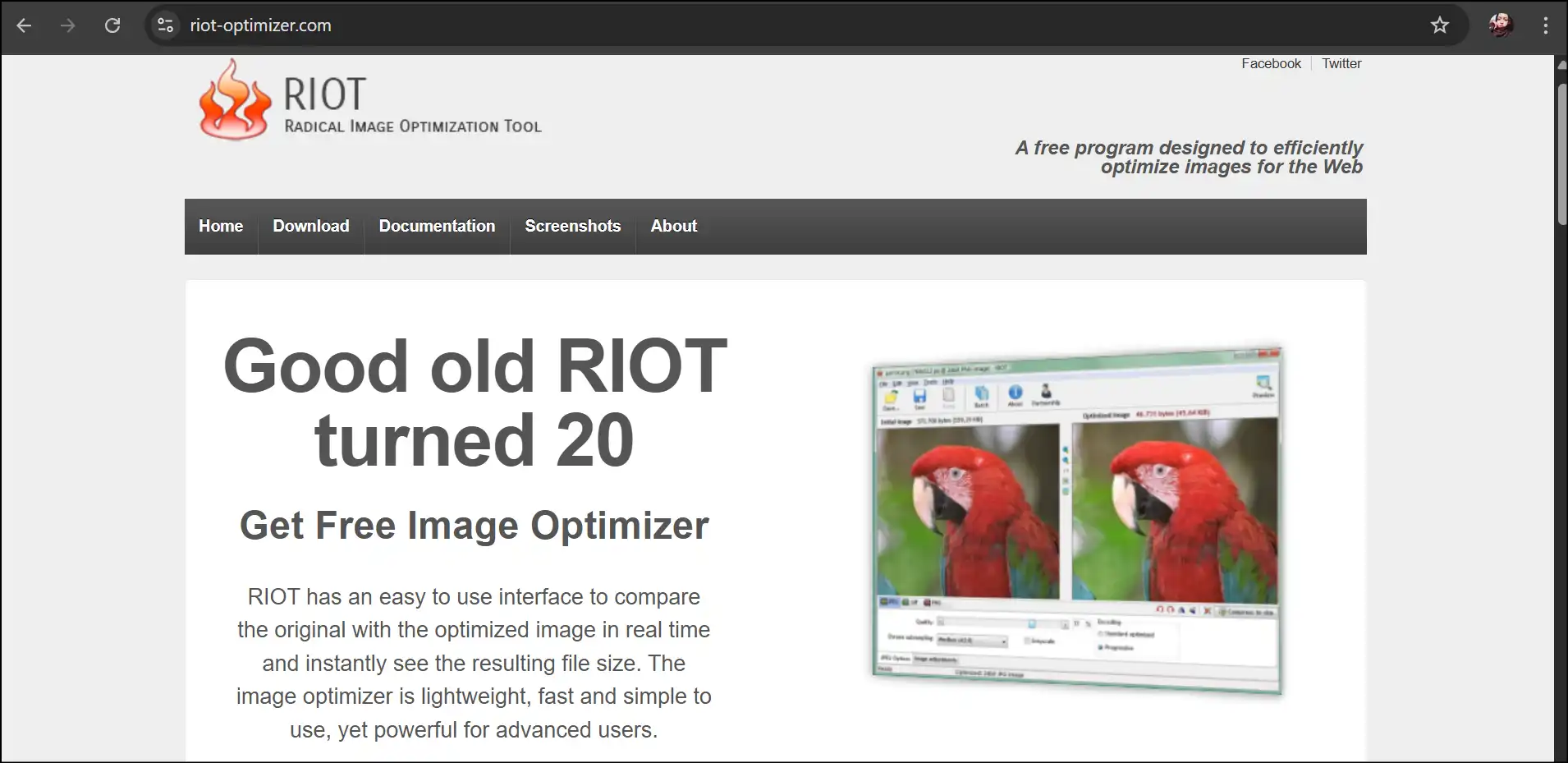Viewport: 1568px width, 763px height.
Task: Open site information icon in address bar
Action: pos(166,25)
